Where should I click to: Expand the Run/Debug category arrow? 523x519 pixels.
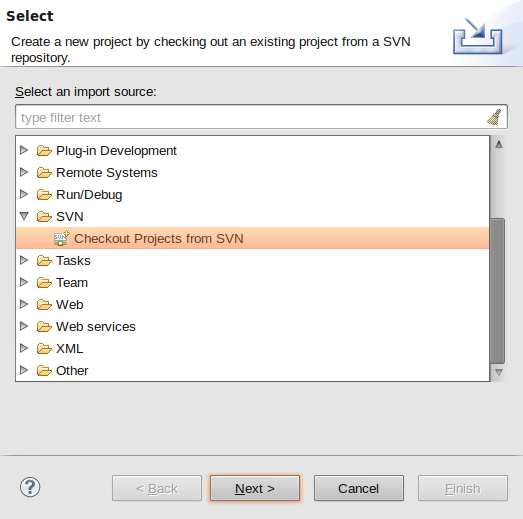click(24, 194)
